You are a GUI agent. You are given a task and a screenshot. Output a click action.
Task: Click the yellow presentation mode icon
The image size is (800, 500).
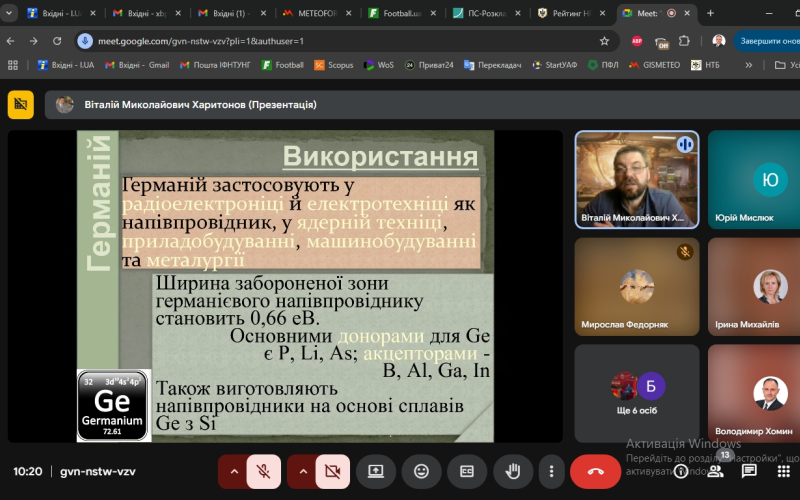click(x=21, y=105)
